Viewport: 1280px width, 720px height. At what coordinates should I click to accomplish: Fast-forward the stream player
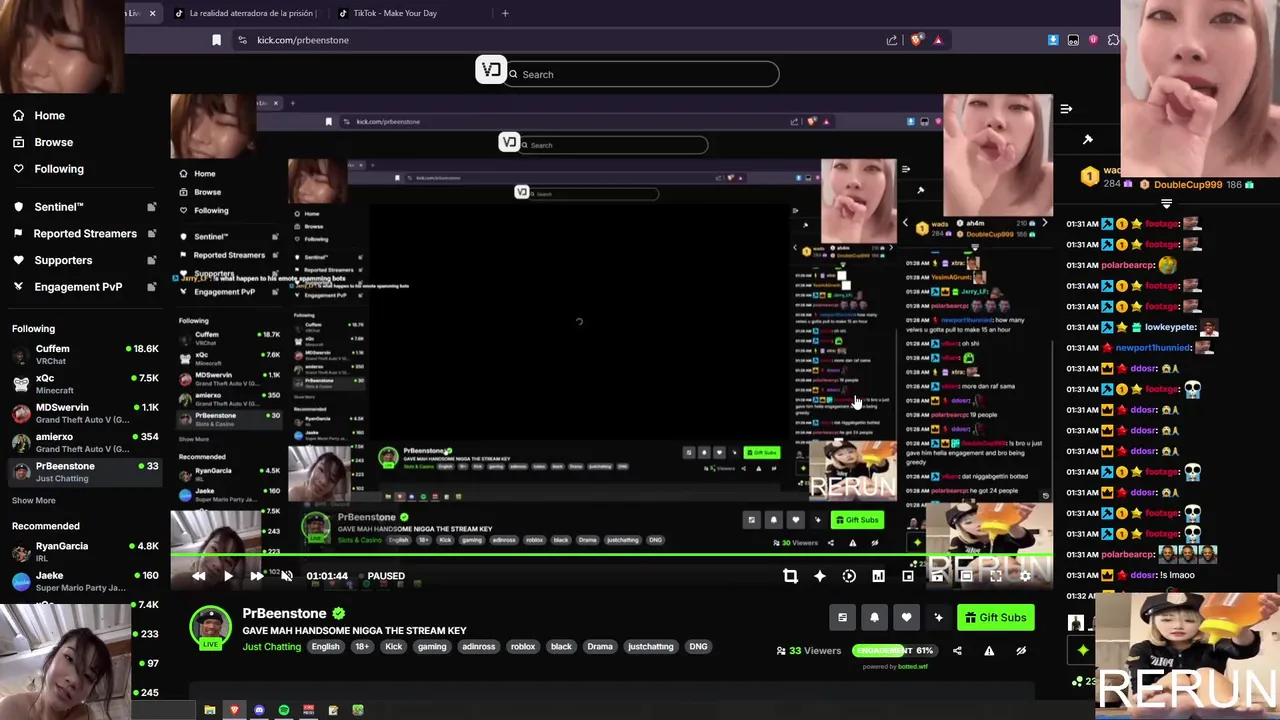[x=256, y=576]
